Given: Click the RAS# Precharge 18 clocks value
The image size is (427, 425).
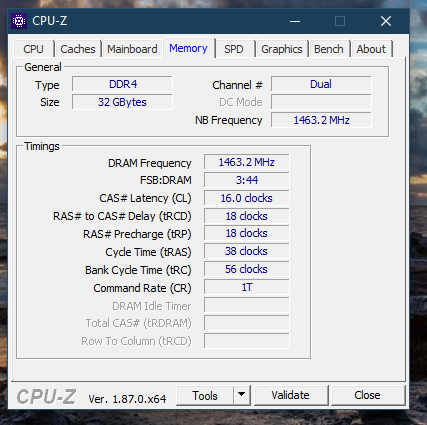Looking at the screenshot, I should (247, 233).
